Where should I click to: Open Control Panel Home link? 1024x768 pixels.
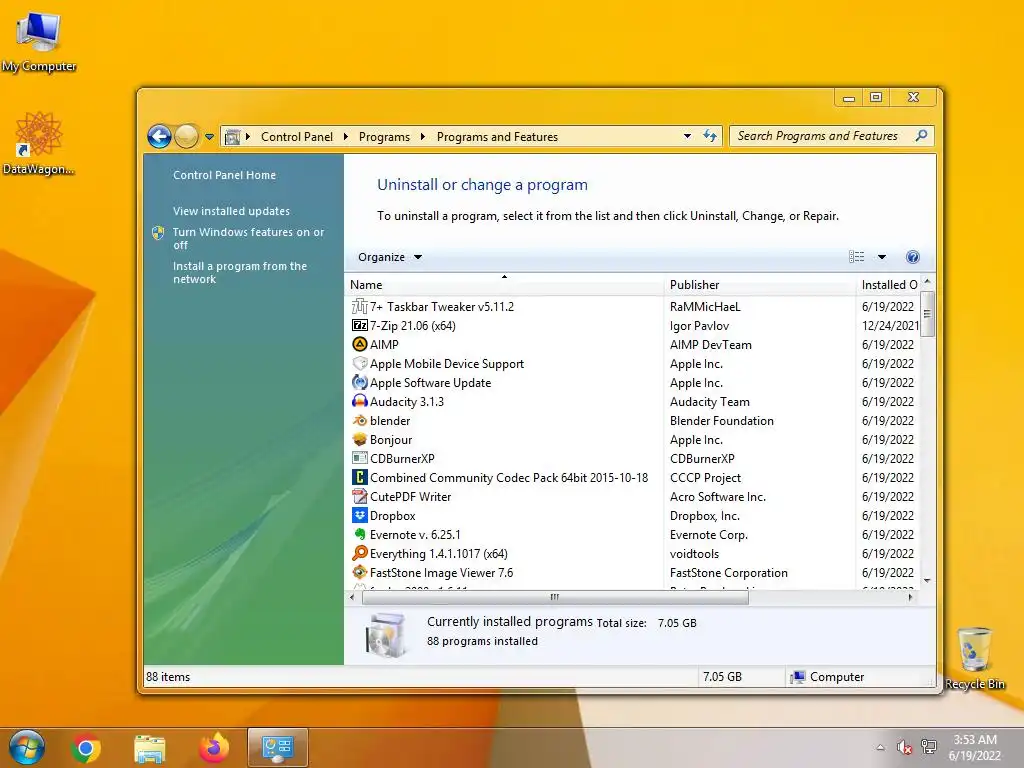click(x=224, y=175)
